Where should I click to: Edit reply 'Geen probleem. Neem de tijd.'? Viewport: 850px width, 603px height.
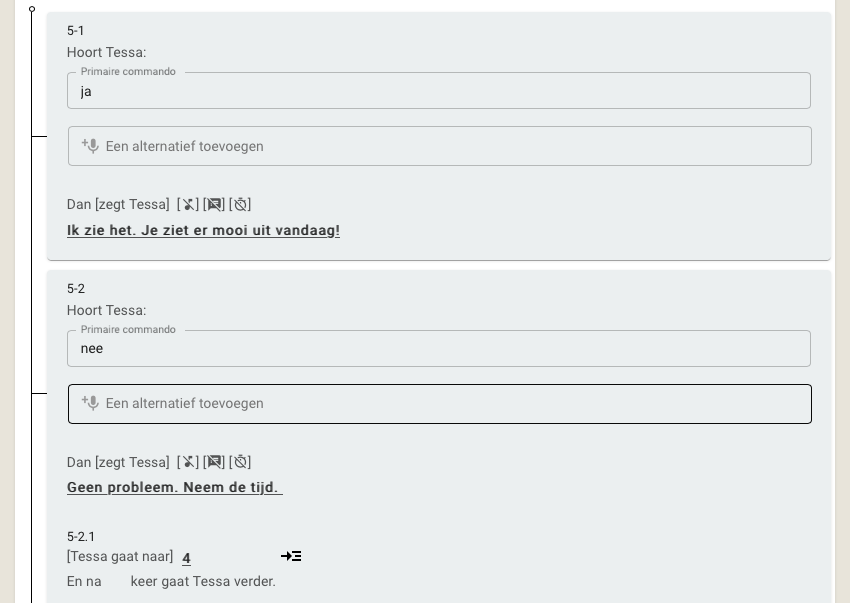click(175, 487)
